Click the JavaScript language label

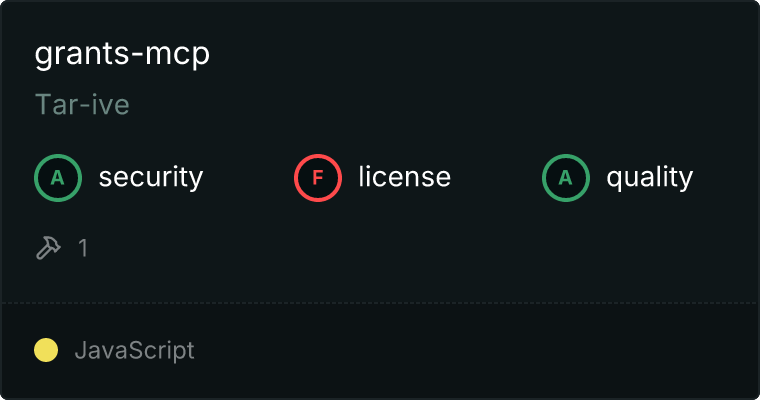click(135, 351)
